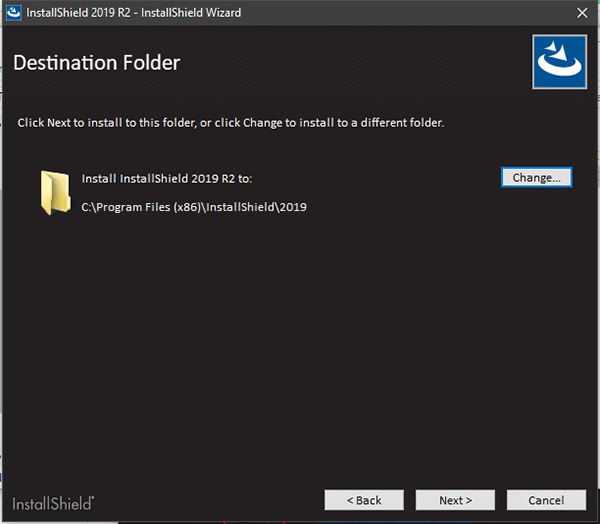Click the InstallShield brand text at bottom left
Image resolution: width=600 pixels, height=524 pixels.
pyautogui.click(x=53, y=503)
